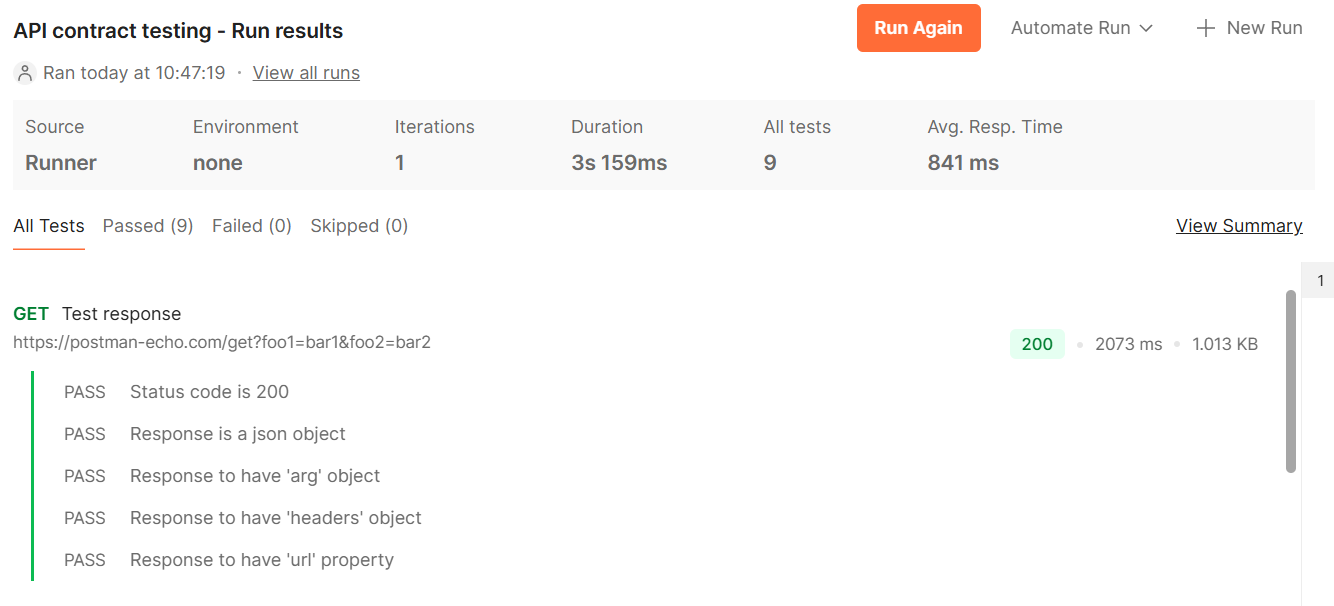Click the postman-echo.com request URL
This screenshot has width=1334, height=606.
coord(222,342)
